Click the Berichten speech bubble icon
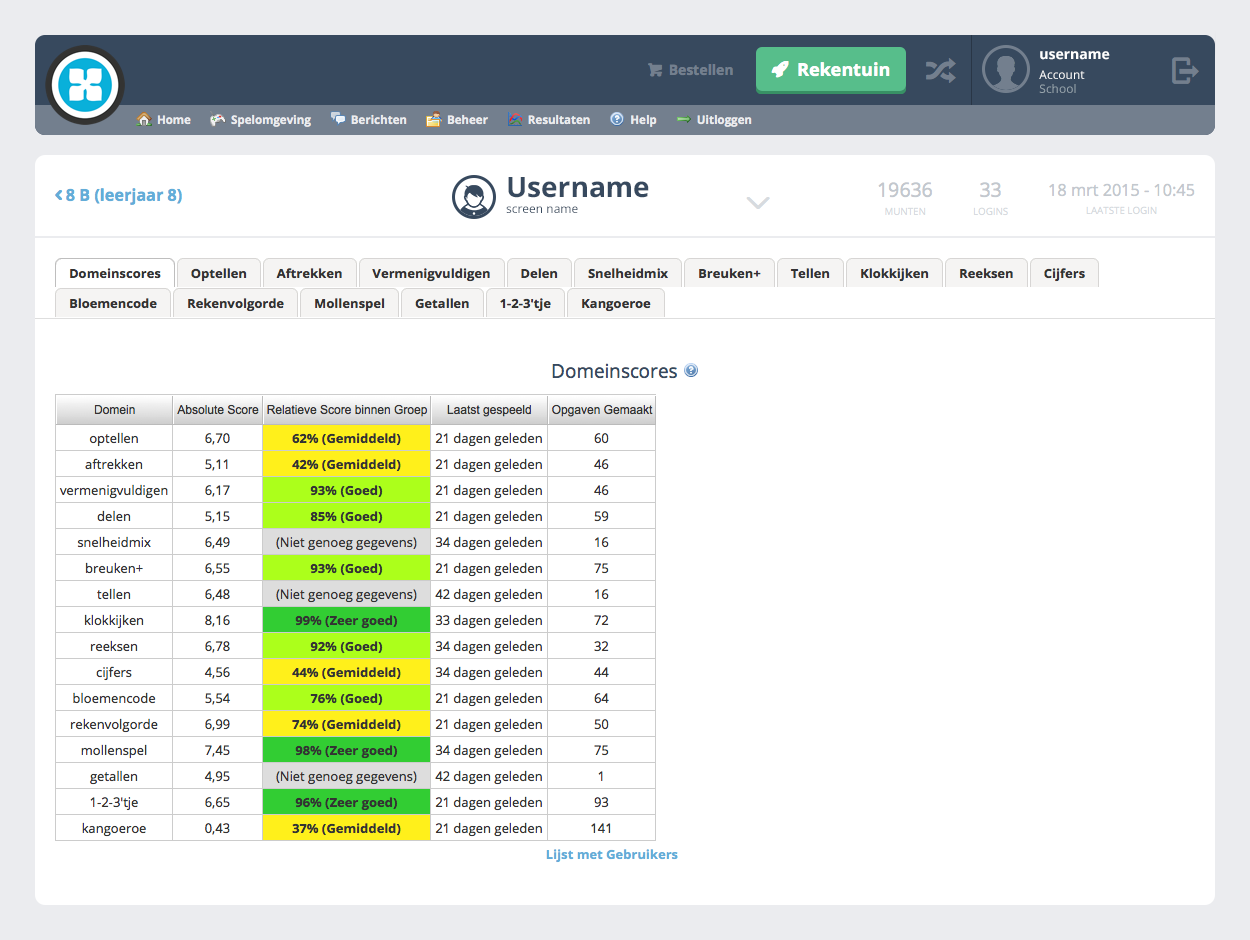 [x=338, y=119]
